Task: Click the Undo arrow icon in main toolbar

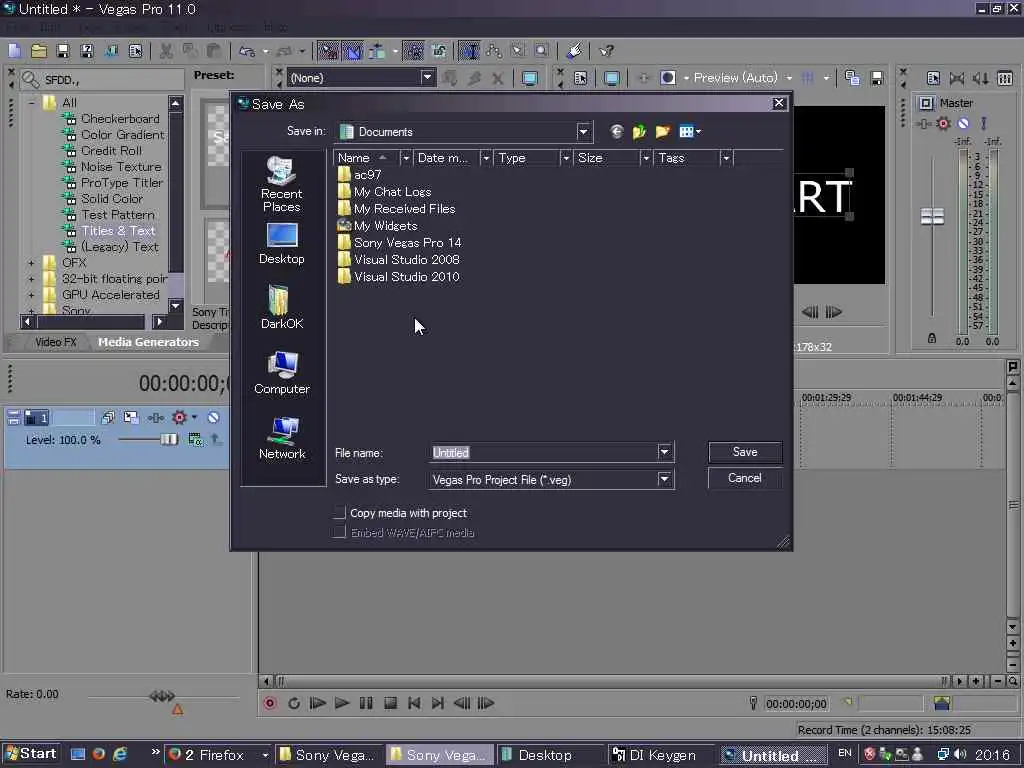Action: 246,51
